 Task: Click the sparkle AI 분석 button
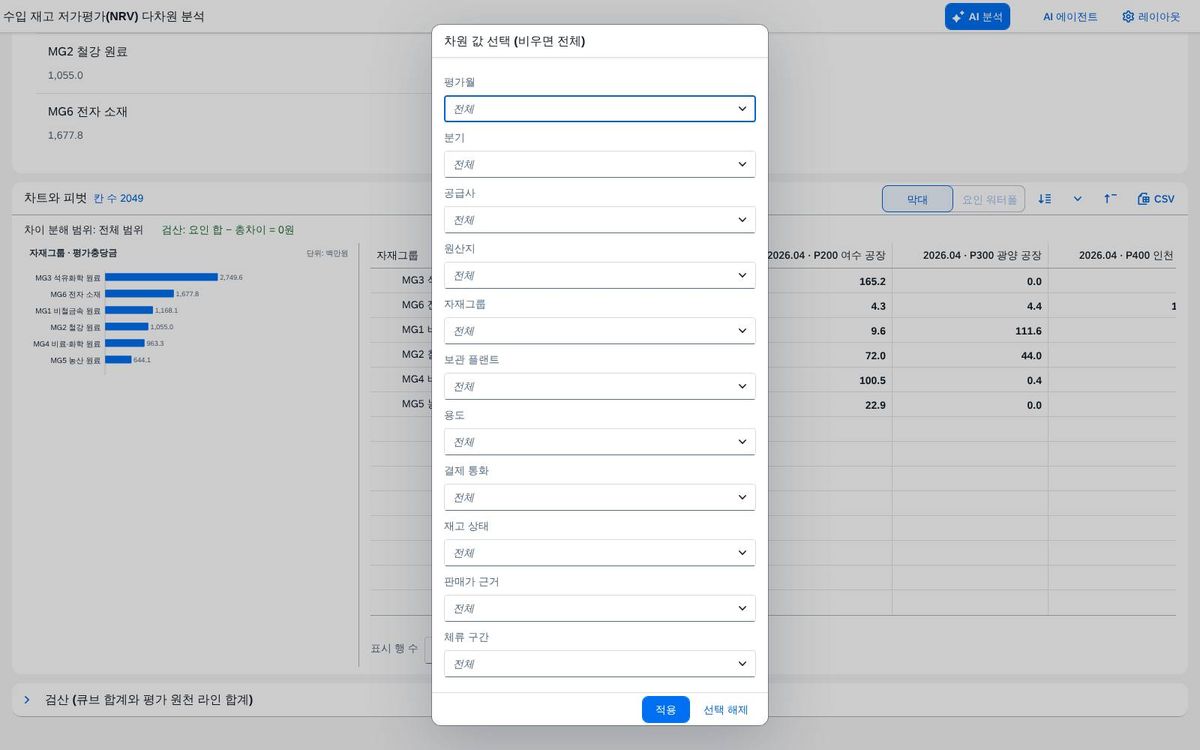pos(977,17)
